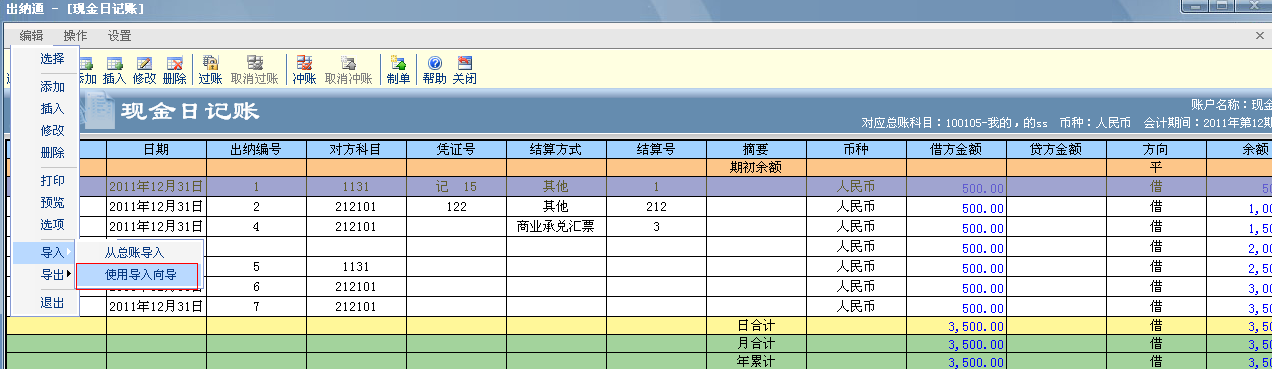Viewport: 1272px width, 369px height.
Task: Click the 日期 column header
Action: tap(156, 149)
